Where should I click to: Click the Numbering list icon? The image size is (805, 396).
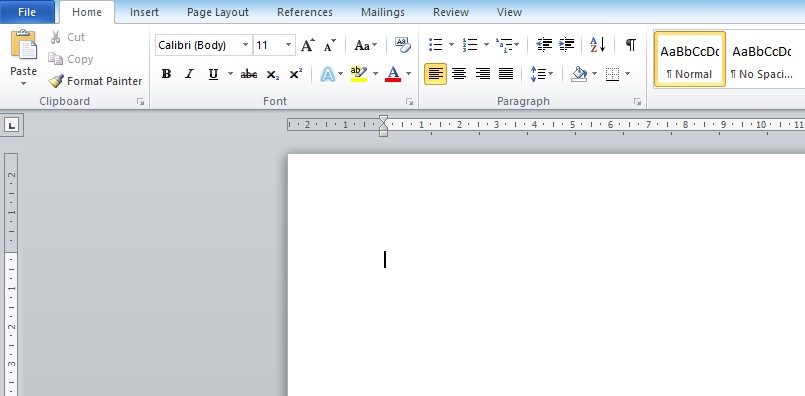coord(470,45)
